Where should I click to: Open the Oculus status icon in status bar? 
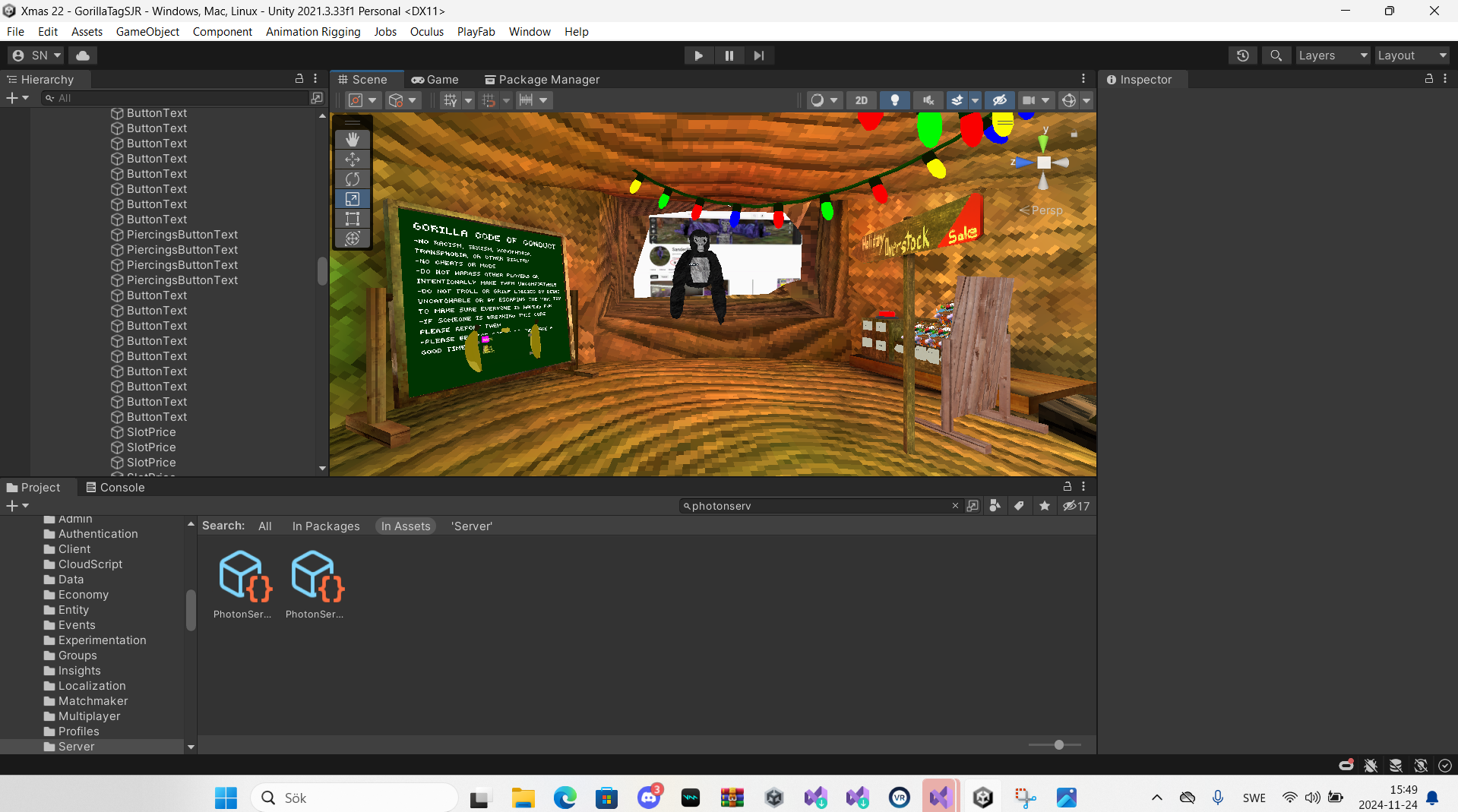point(1346,765)
